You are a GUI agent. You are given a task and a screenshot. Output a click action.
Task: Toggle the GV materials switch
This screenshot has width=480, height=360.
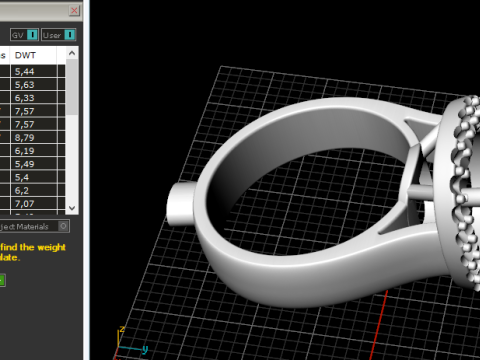(24, 35)
